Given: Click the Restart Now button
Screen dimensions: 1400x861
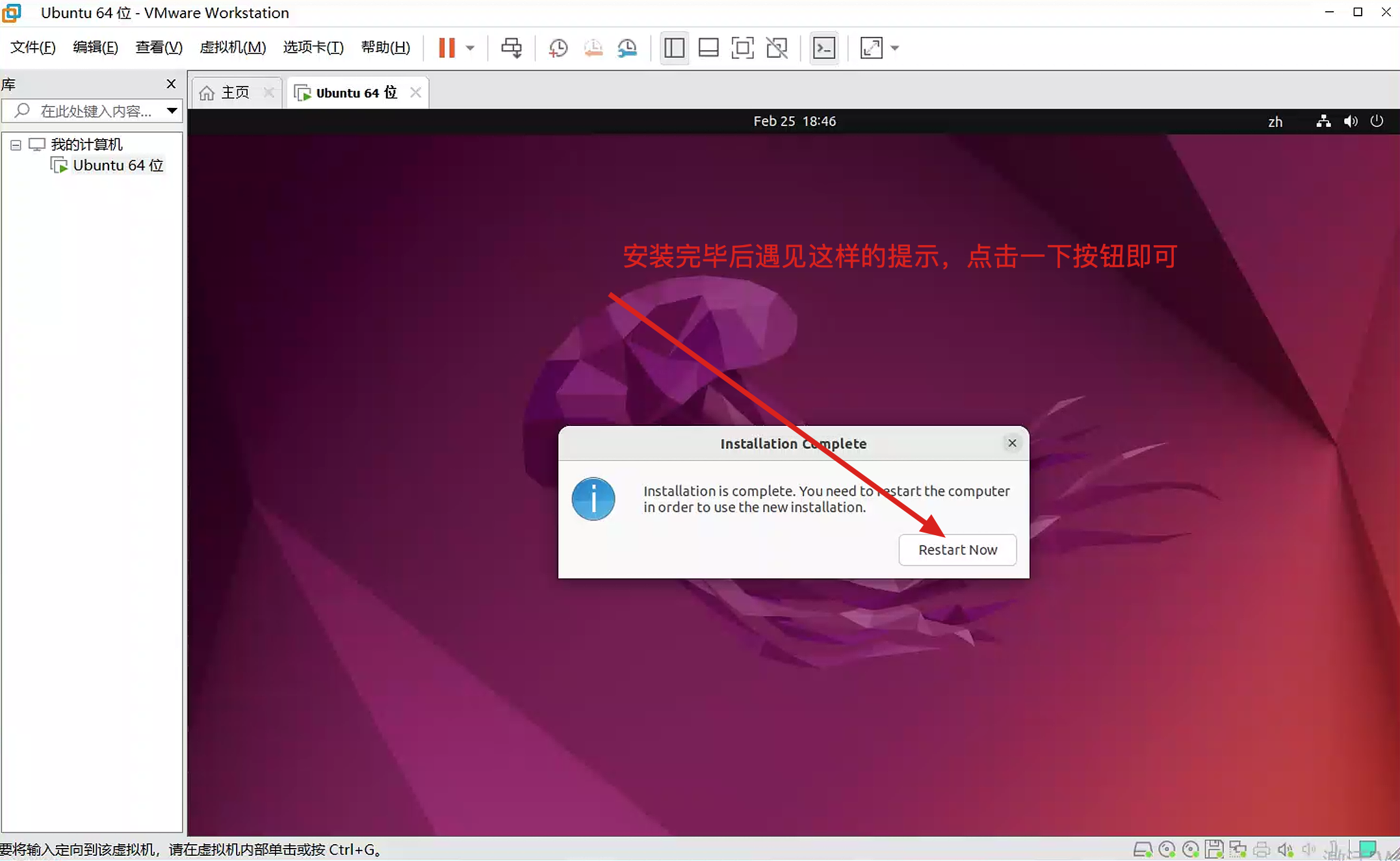Looking at the screenshot, I should [x=957, y=550].
